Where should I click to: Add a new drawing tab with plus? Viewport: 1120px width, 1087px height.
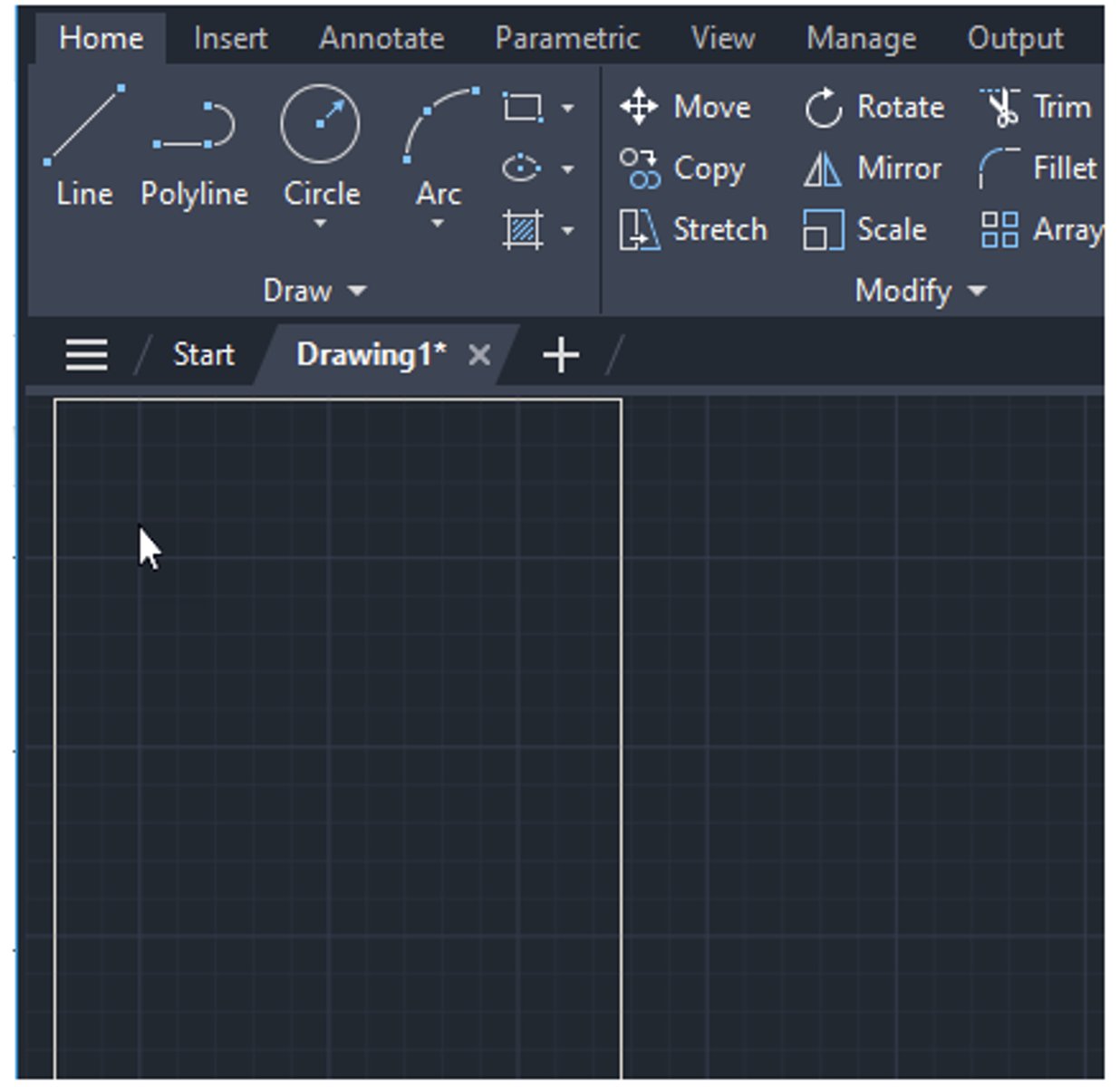point(561,354)
